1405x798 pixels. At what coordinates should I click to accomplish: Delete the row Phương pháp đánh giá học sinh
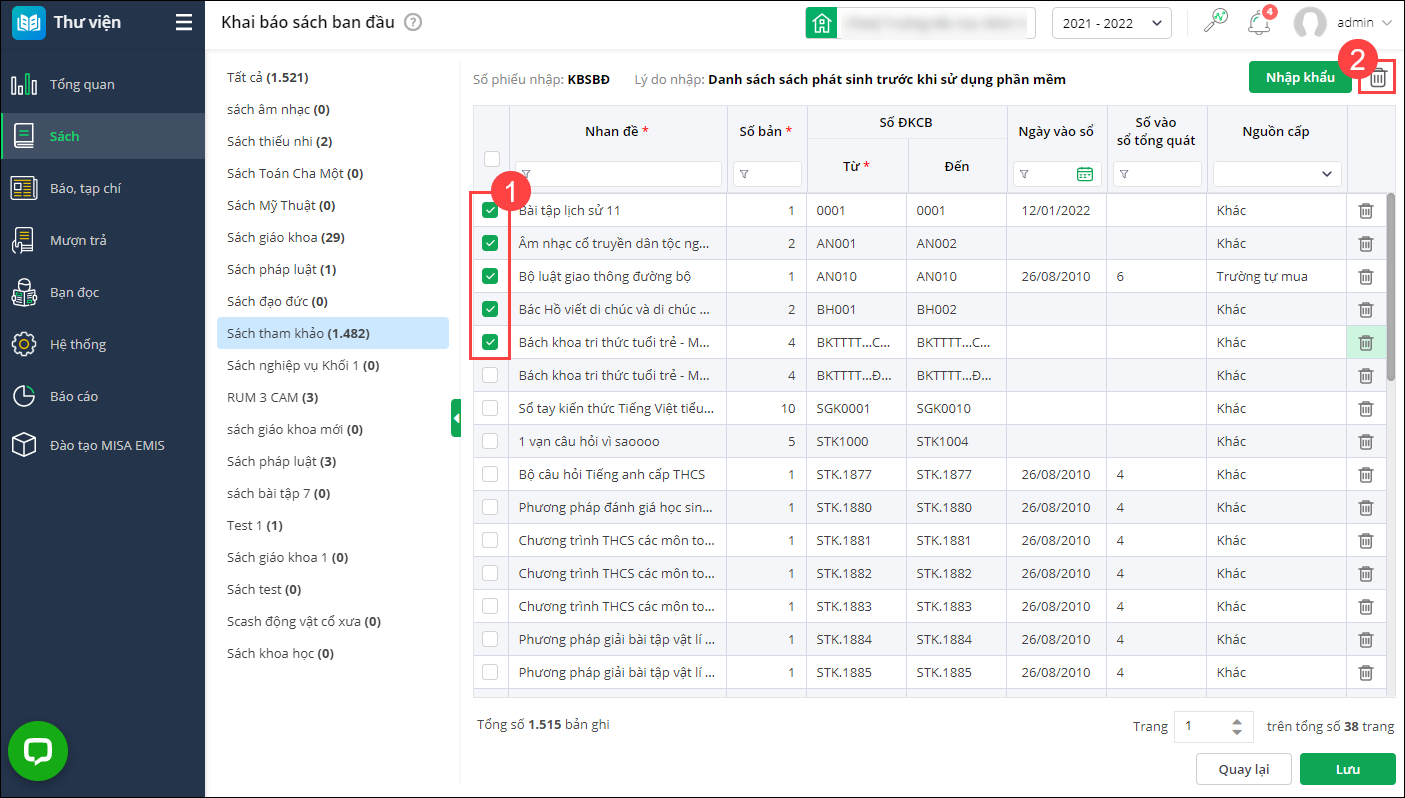click(x=1365, y=508)
